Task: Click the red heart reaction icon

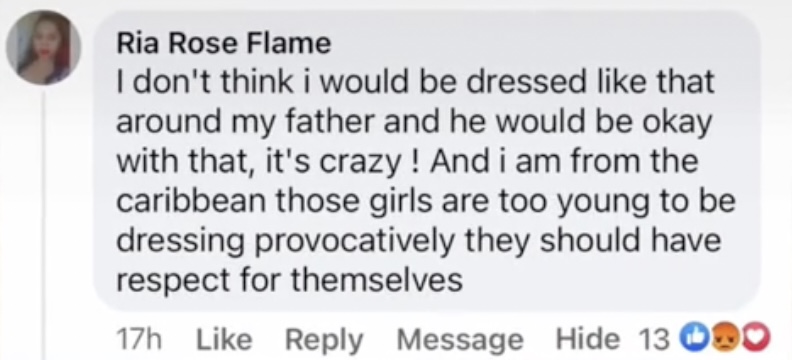Action: point(756,338)
